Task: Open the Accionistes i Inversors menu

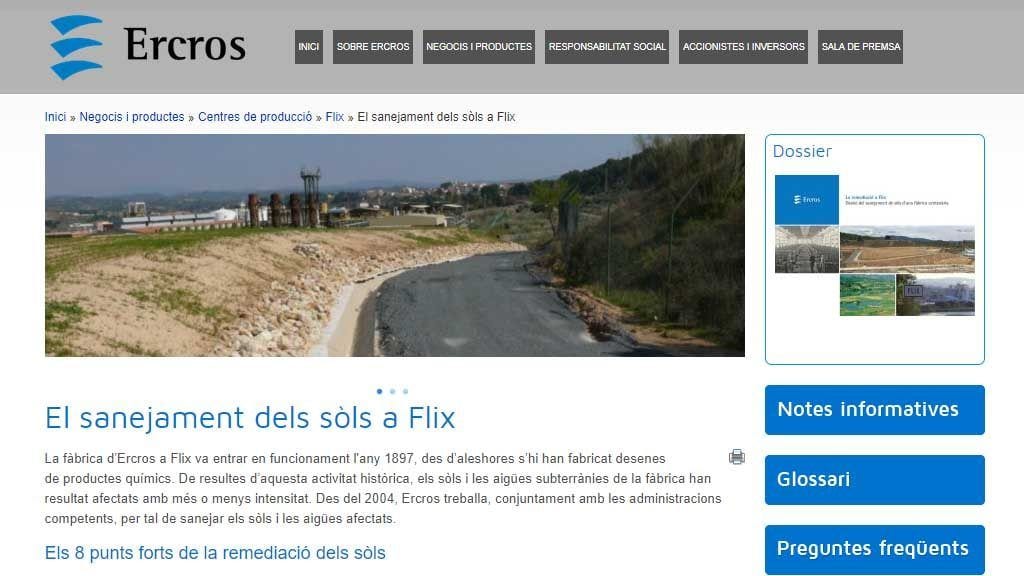Action: (x=743, y=47)
